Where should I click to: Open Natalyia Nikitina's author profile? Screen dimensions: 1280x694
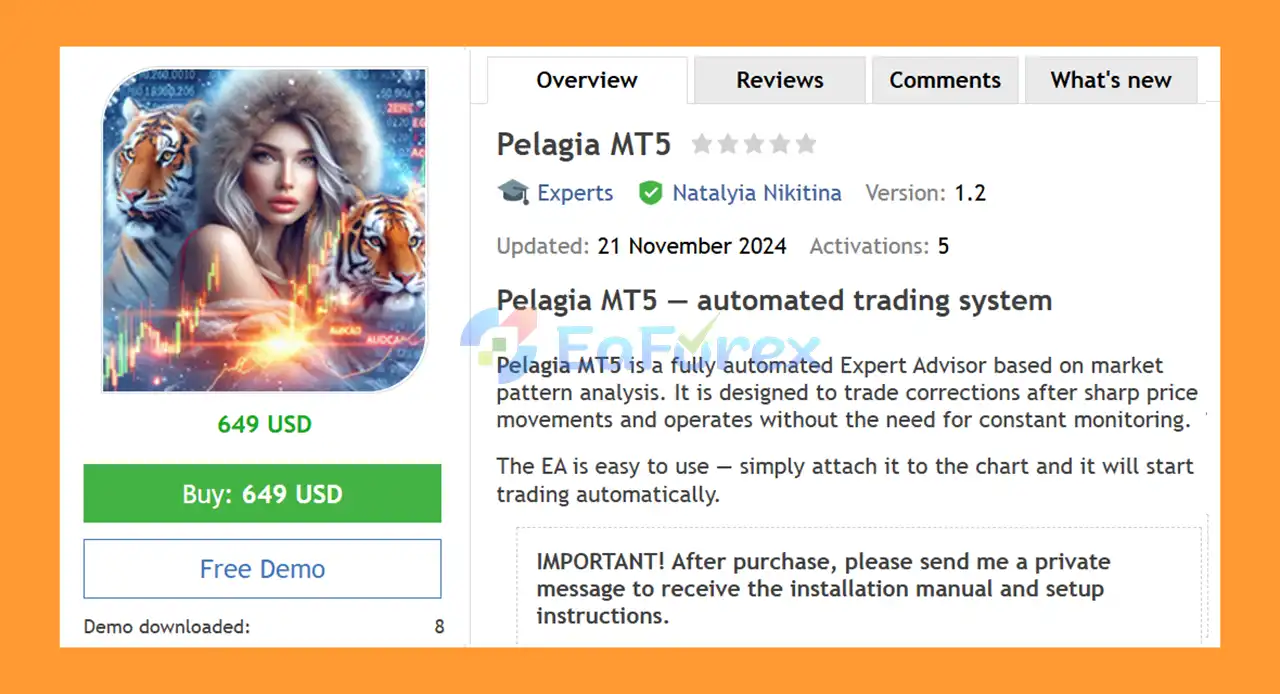[756, 192]
